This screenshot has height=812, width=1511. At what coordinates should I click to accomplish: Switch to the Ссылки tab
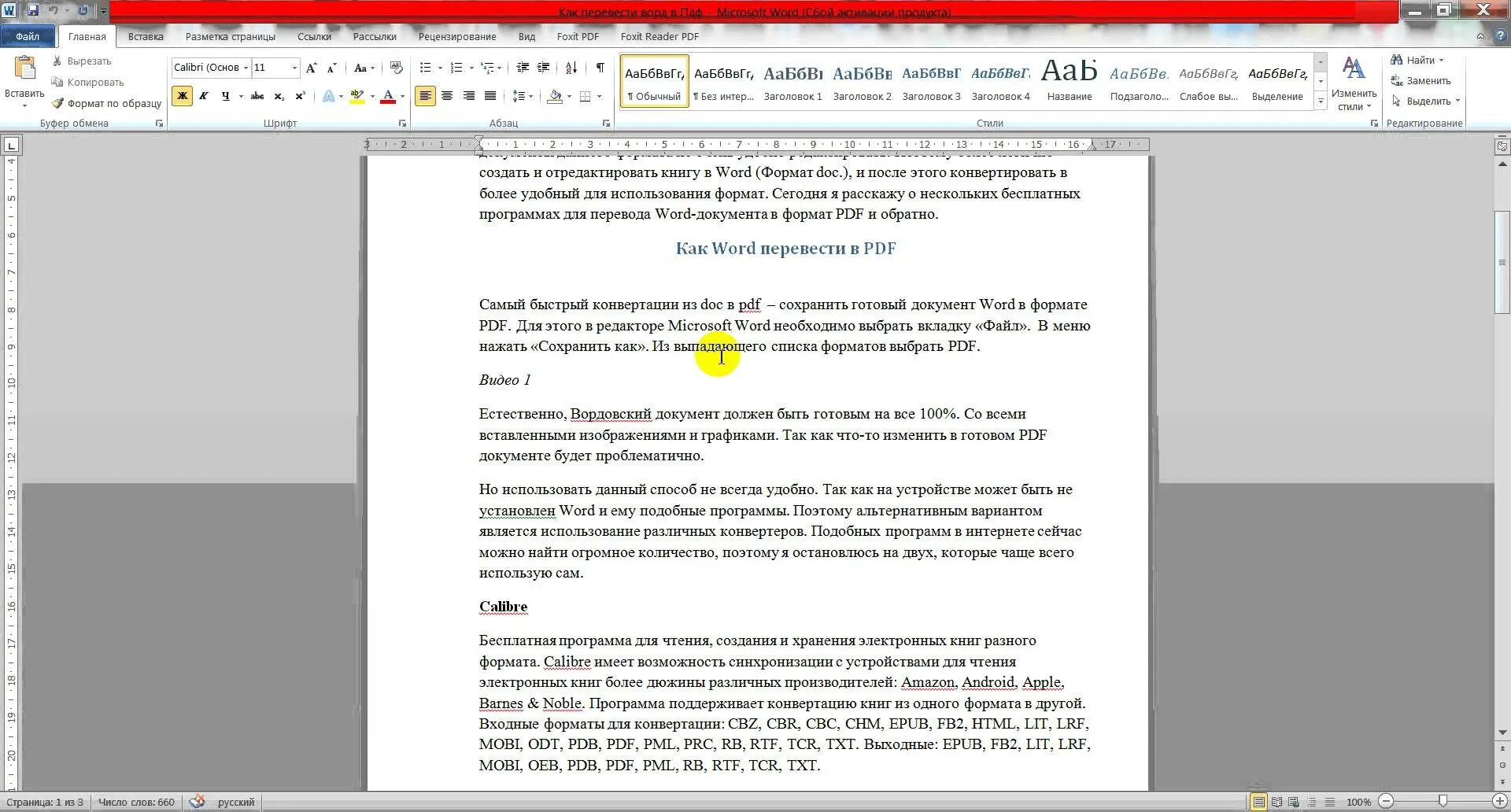(314, 36)
